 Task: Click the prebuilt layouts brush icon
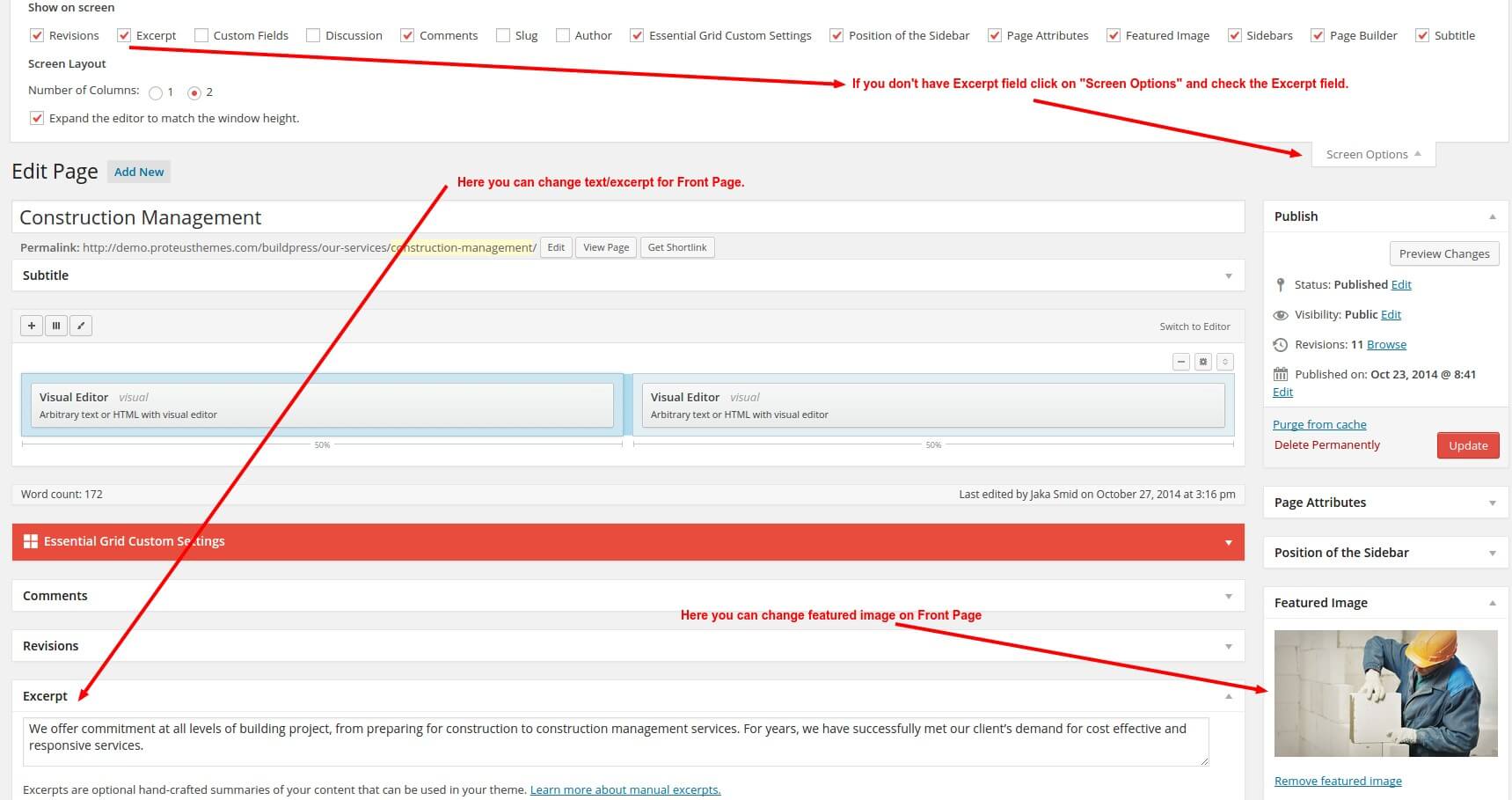click(x=81, y=326)
